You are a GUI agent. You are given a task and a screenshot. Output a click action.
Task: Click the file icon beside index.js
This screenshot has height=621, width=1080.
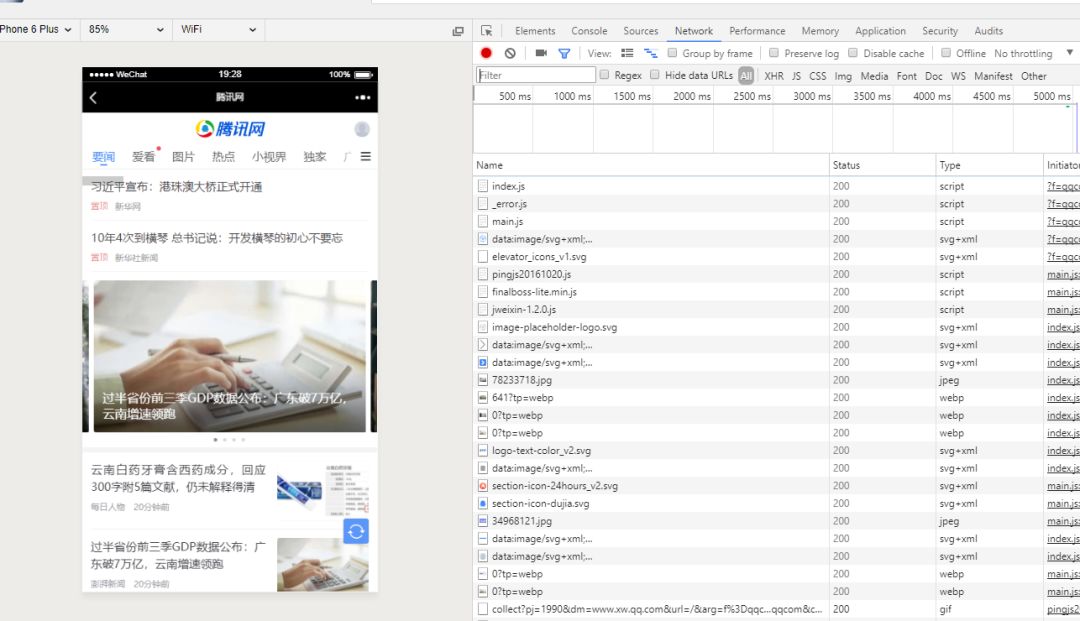click(483, 186)
